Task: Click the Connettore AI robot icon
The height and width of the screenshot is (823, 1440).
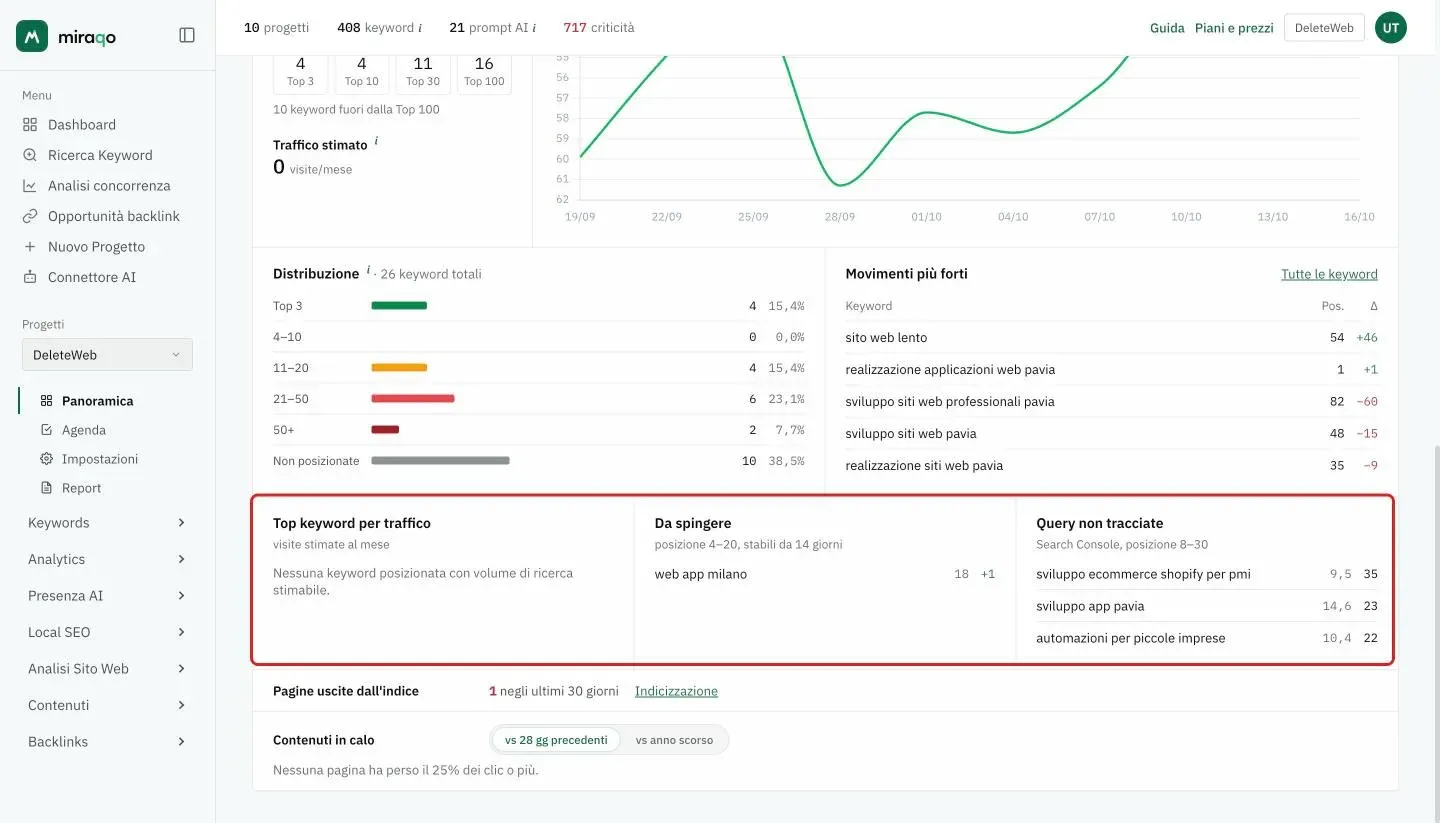Action: [x=30, y=277]
